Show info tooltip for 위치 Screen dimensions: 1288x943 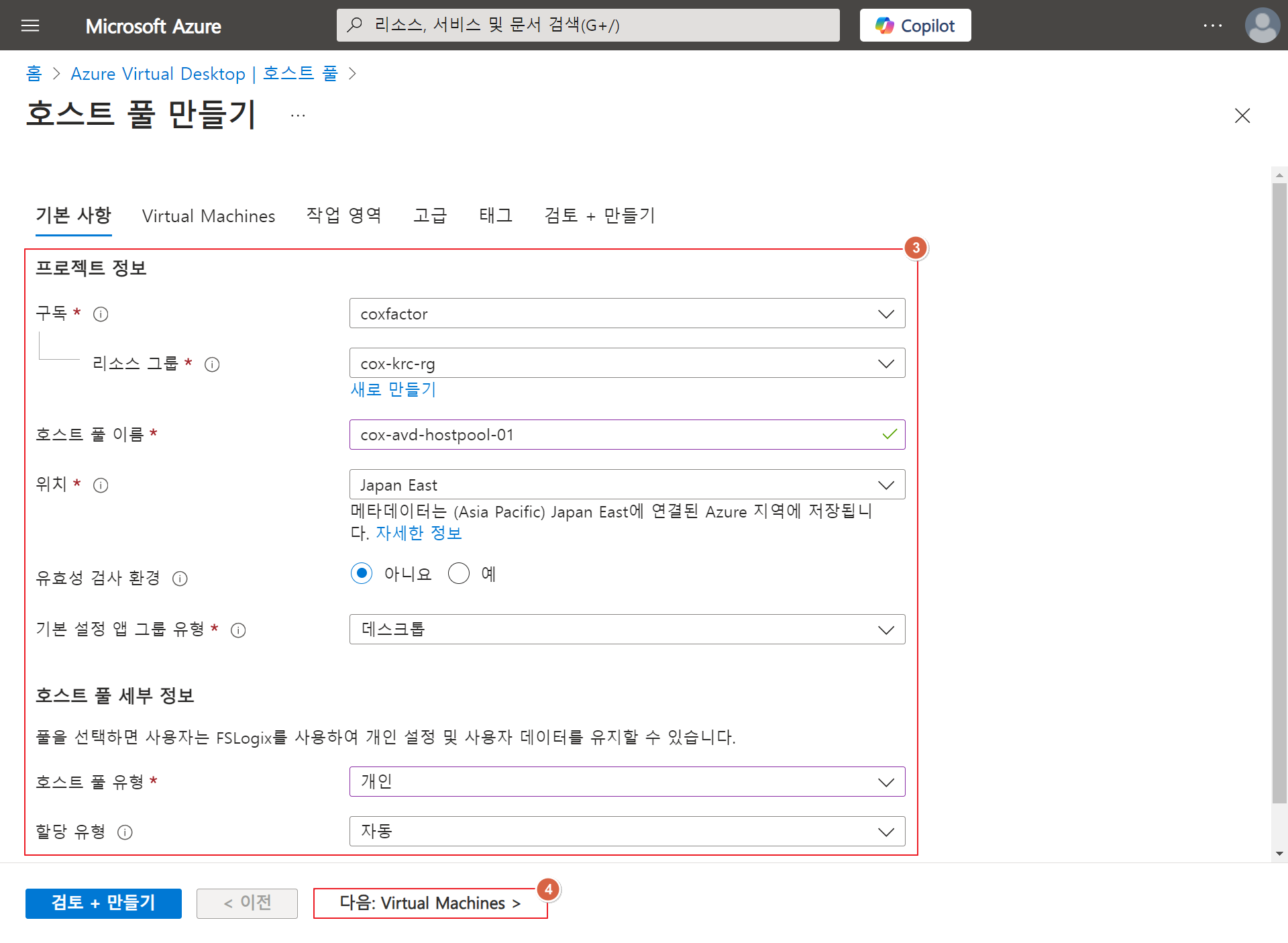click(101, 485)
